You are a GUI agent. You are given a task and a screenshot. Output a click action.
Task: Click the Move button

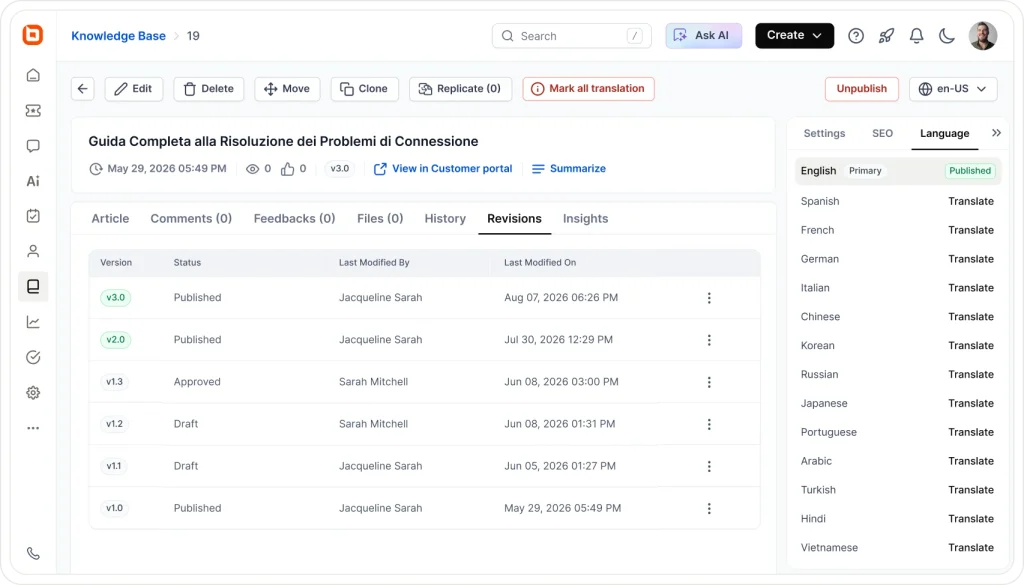287,89
